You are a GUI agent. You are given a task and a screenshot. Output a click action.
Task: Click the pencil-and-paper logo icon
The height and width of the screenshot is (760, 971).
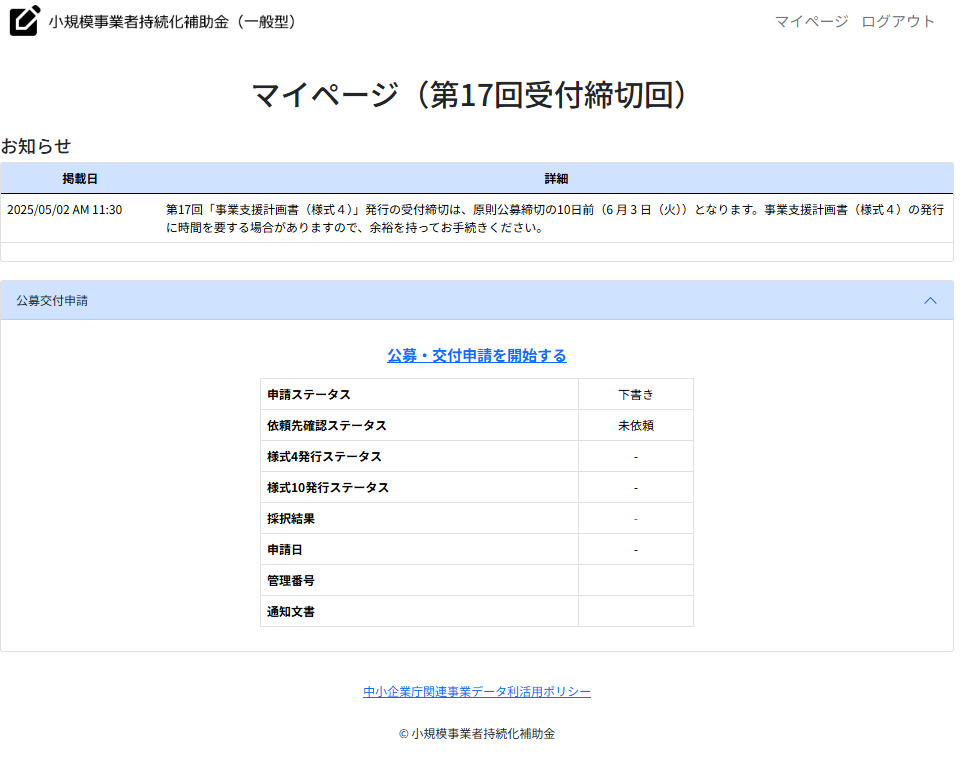(x=25, y=20)
